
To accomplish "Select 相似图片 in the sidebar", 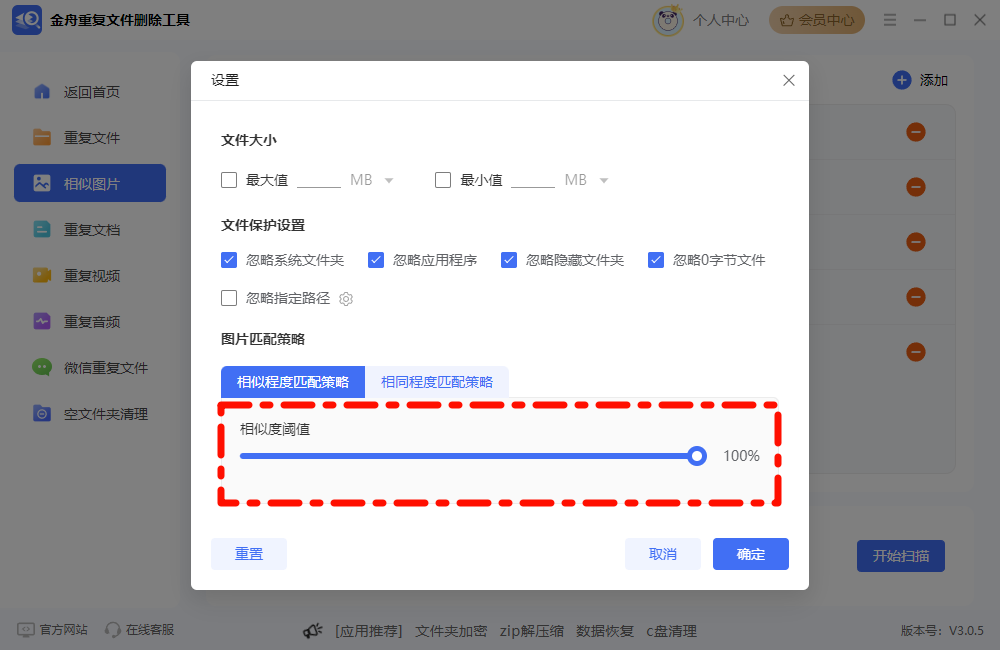I will click(x=90, y=184).
